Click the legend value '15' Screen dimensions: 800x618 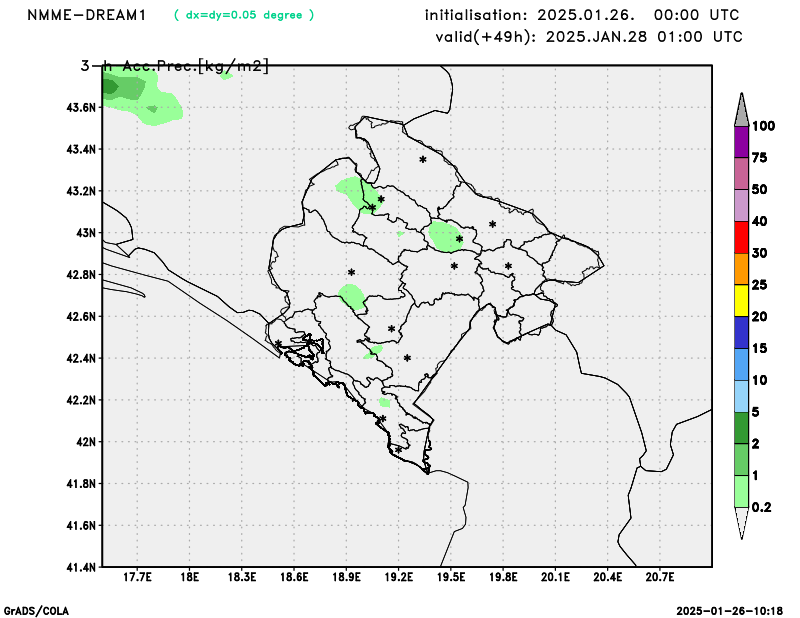759,349
